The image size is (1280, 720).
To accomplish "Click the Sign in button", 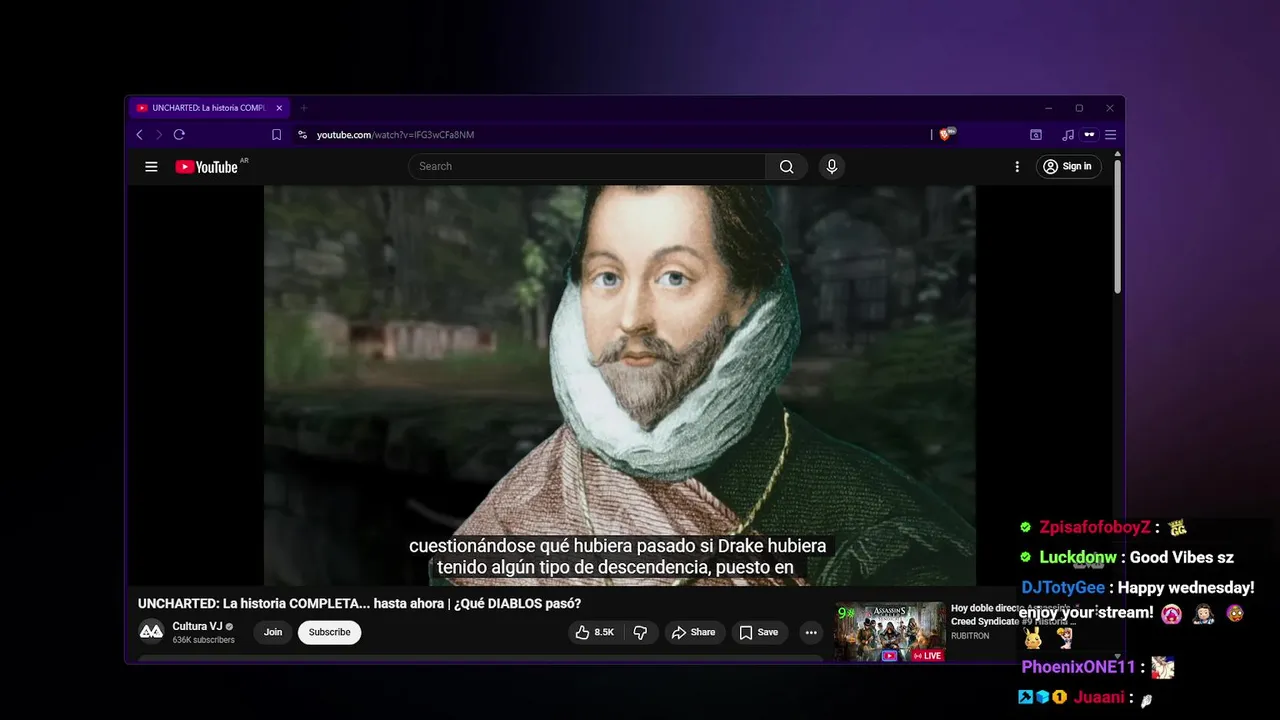I will click(x=1069, y=167).
